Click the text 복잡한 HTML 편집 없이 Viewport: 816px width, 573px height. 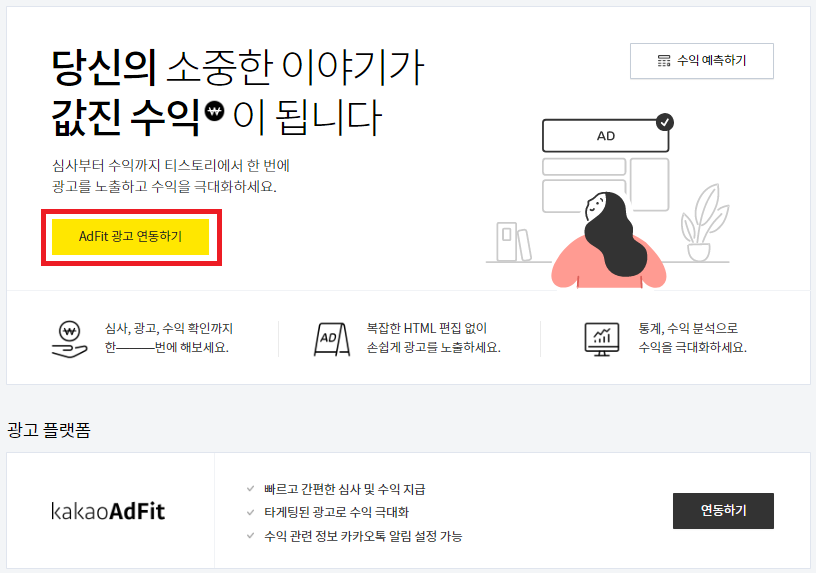tap(427, 328)
